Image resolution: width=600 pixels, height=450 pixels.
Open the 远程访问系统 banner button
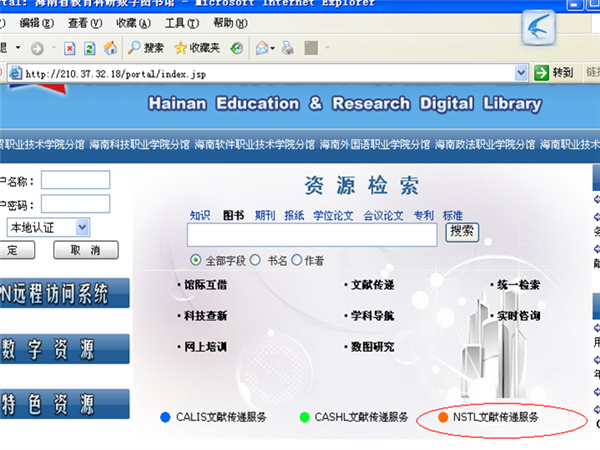(x=65, y=294)
